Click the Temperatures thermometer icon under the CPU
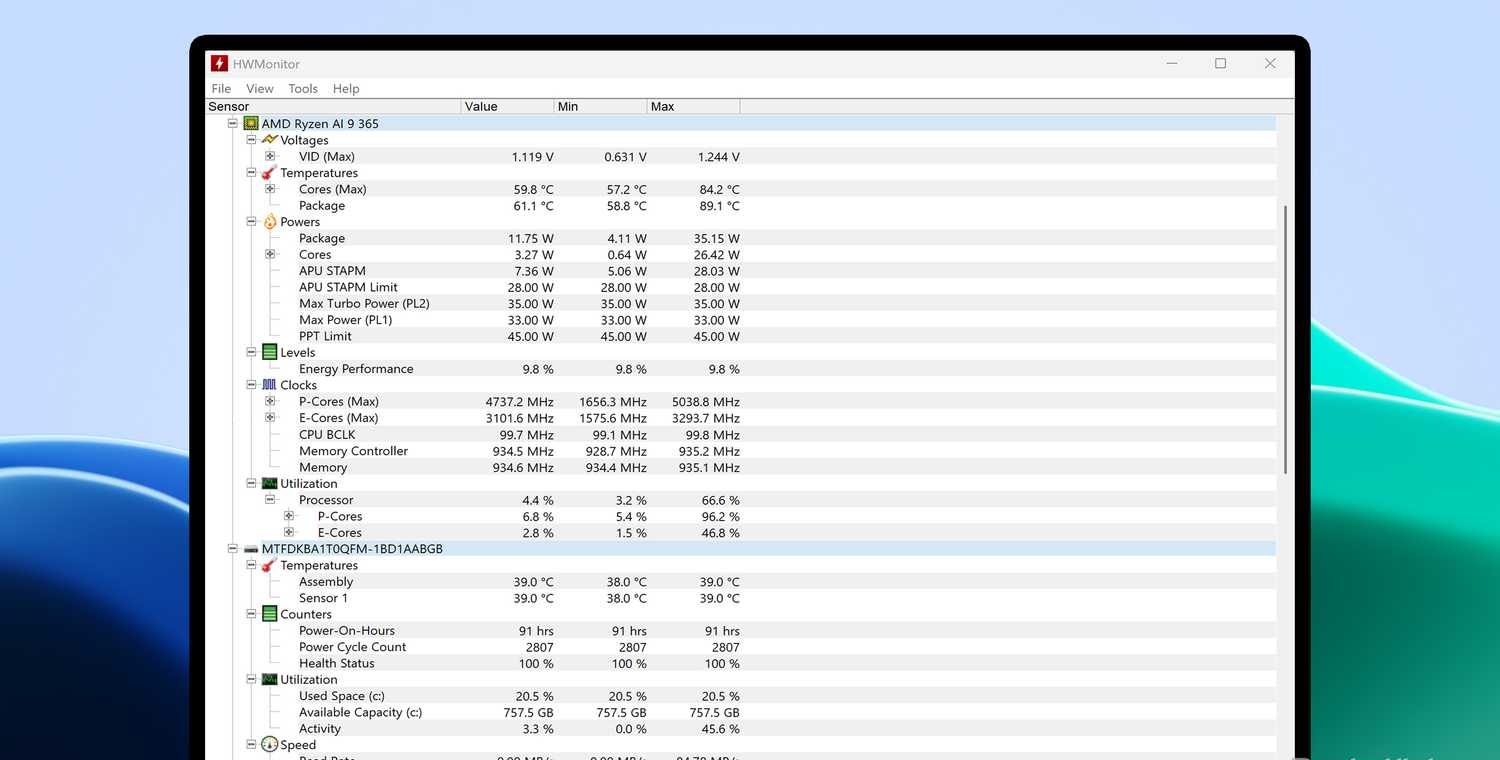This screenshot has width=1500, height=760. (x=269, y=172)
